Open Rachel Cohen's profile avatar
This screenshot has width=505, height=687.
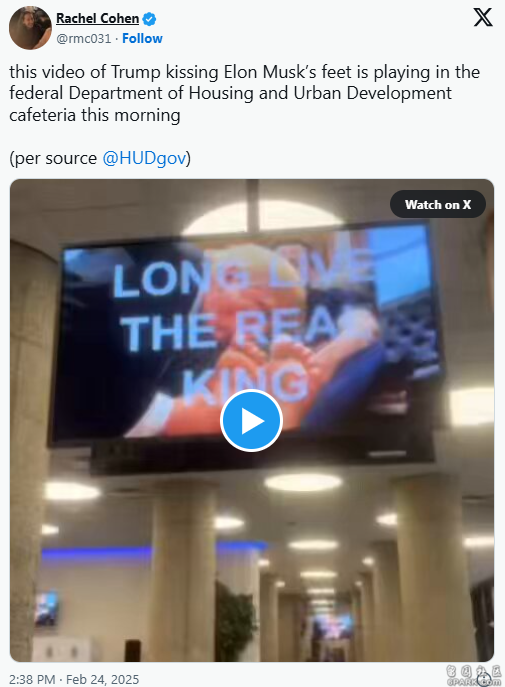point(30,28)
